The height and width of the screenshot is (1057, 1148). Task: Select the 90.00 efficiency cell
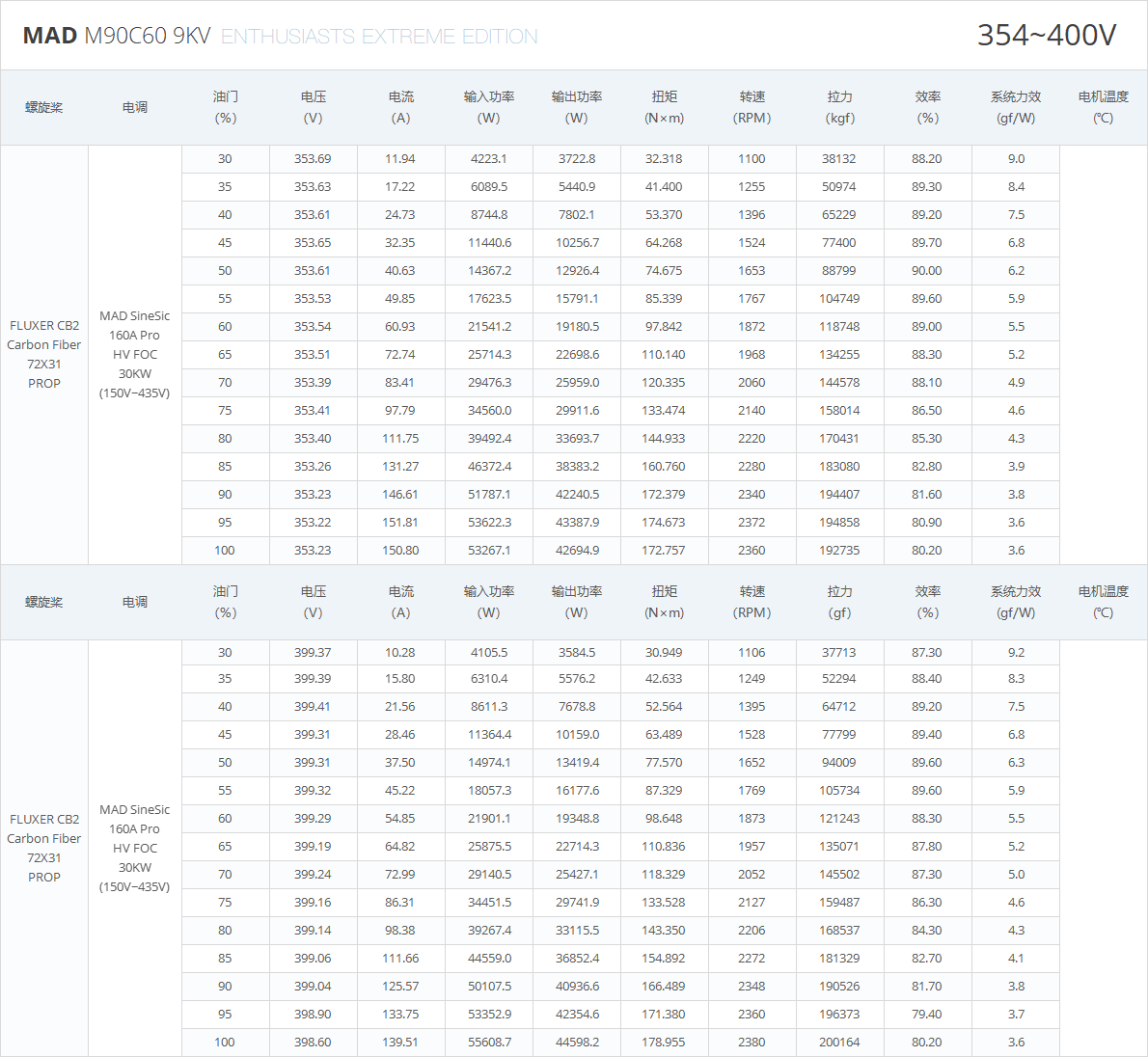click(926, 271)
